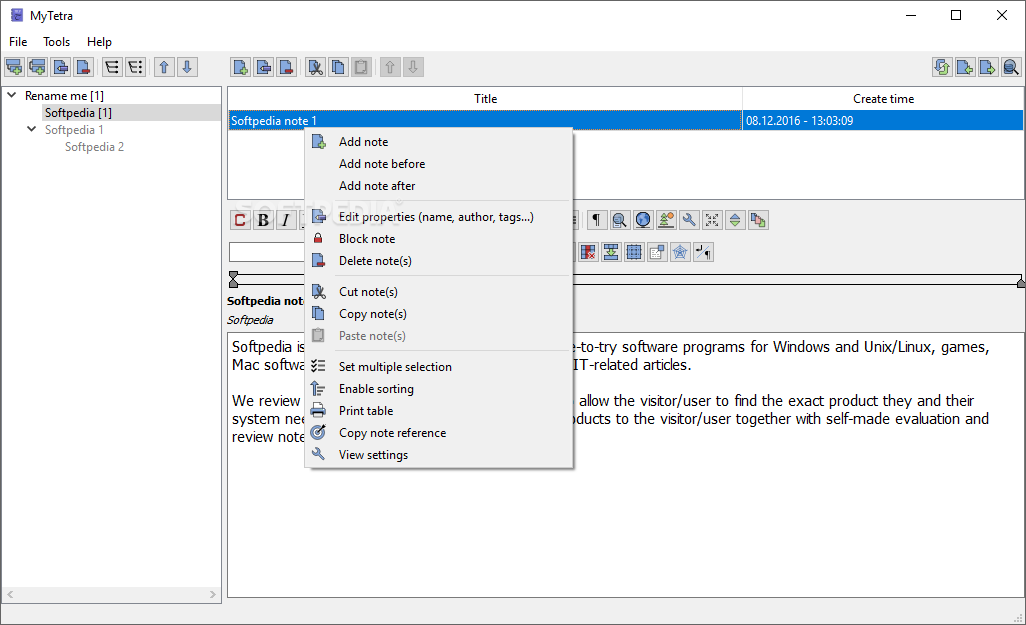Choose 'Add note' from the context menu
The height and width of the screenshot is (625, 1026).
point(439,142)
